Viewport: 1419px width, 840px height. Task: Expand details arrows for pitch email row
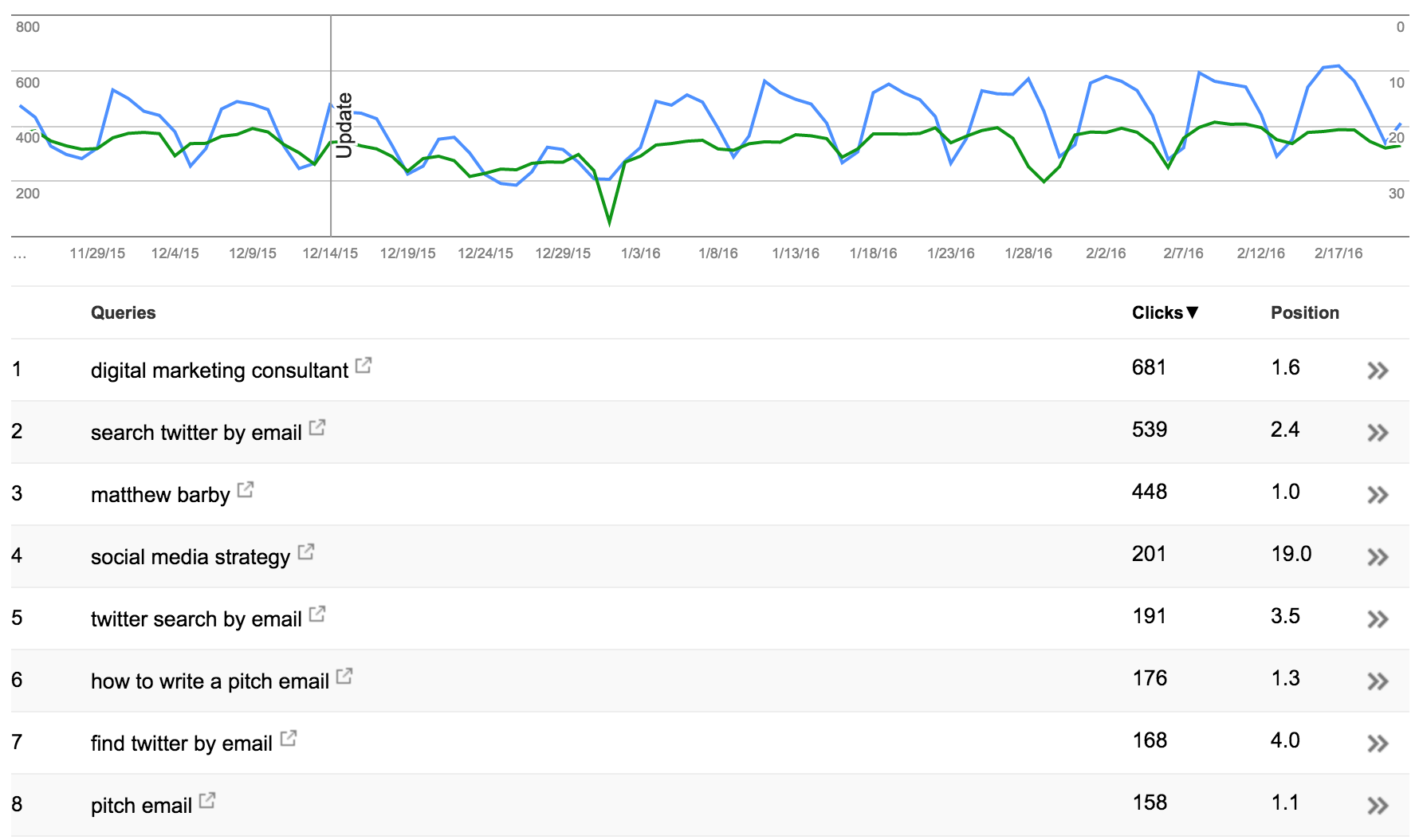coord(1378,806)
